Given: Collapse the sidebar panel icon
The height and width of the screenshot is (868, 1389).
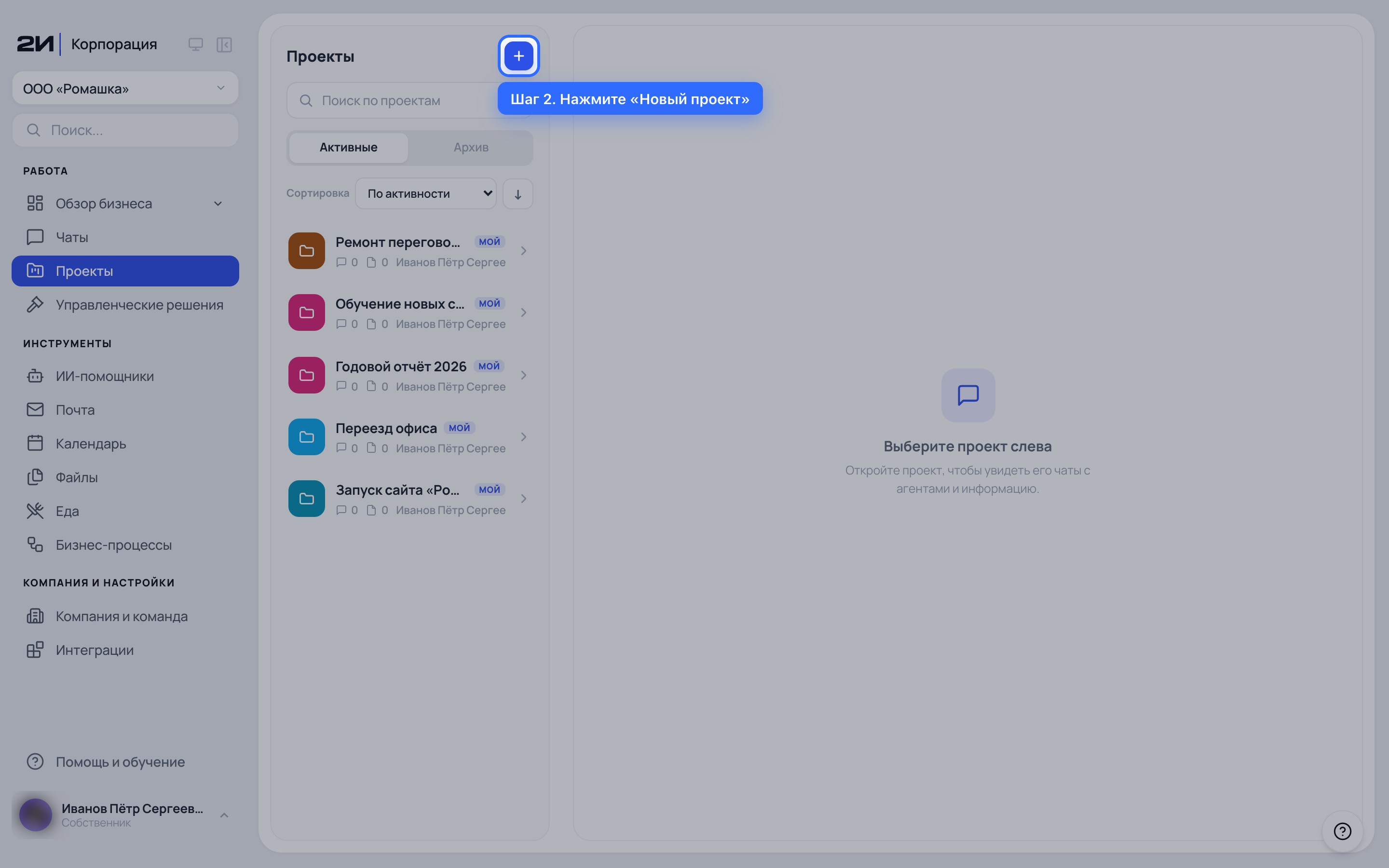Looking at the screenshot, I should pos(224,44).
